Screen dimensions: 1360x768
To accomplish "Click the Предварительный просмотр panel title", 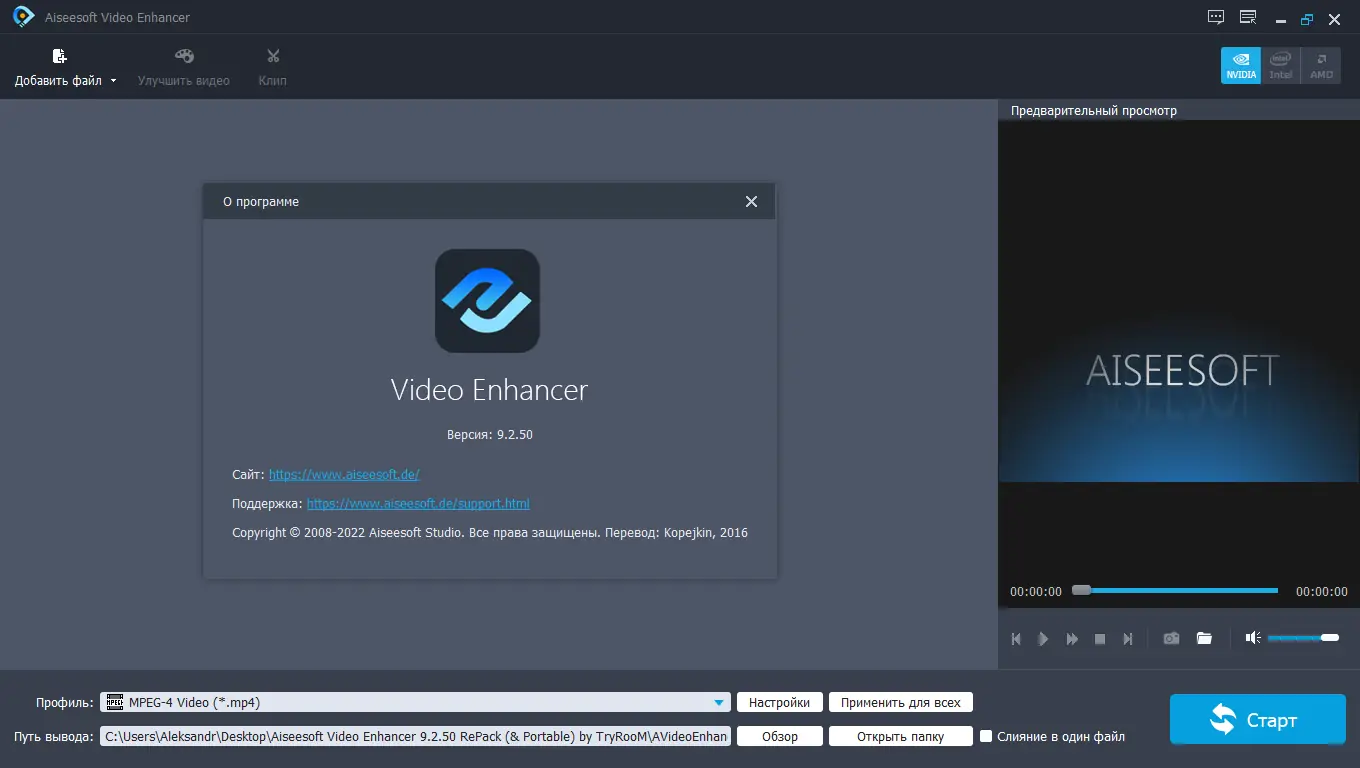I will 1094,111.
